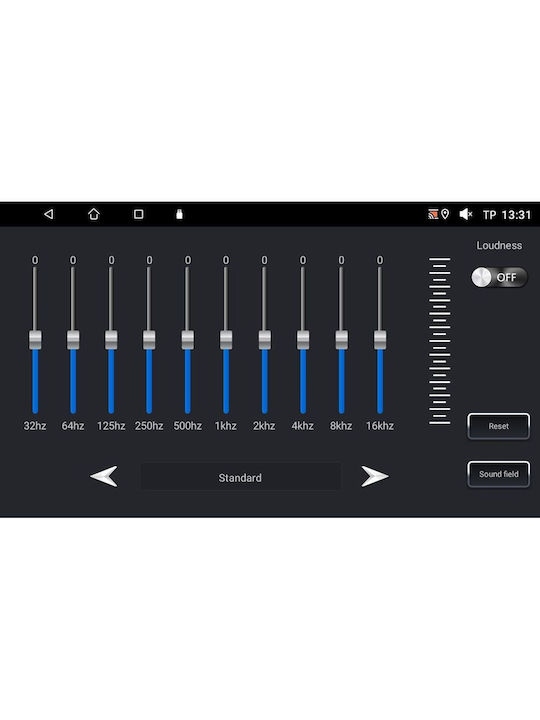Go to the home screen icon
The image size is (540, 720).
(94, 214)
